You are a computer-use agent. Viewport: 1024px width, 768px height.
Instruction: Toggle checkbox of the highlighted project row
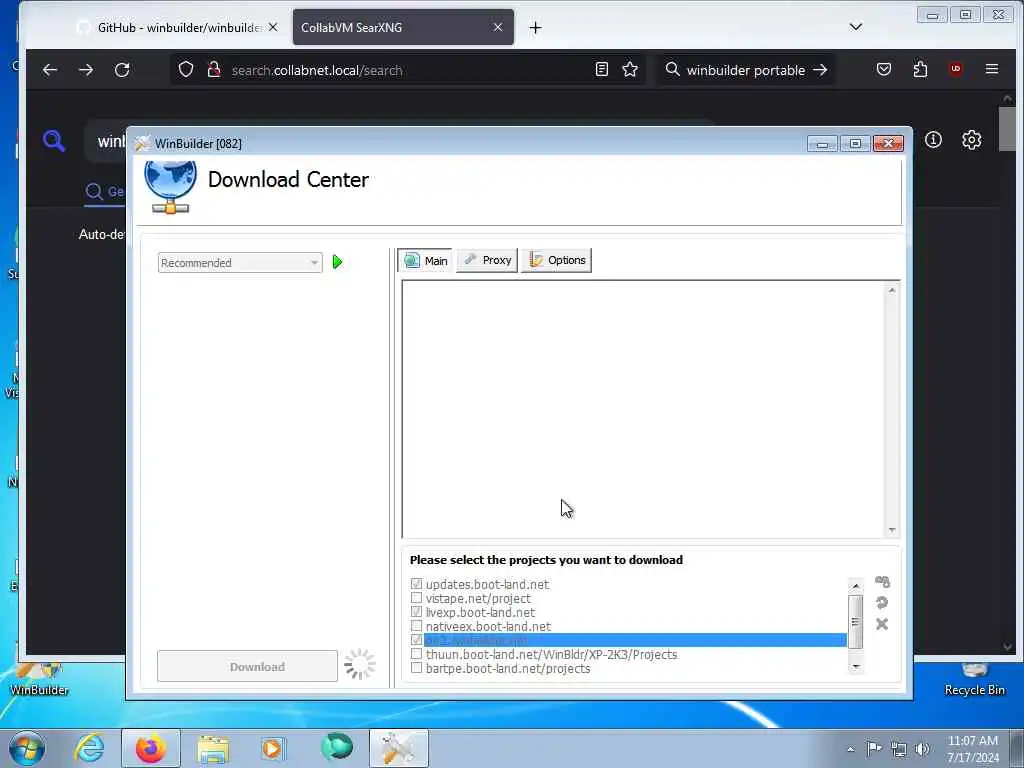click(x=416, y=640)
